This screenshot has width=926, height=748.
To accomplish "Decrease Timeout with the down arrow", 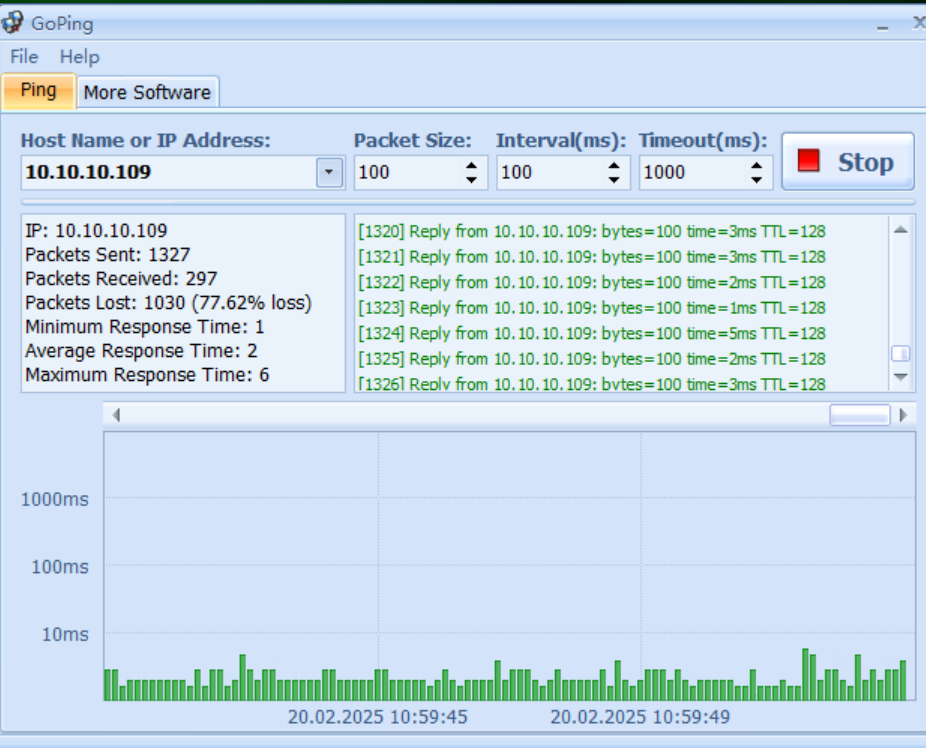I will pyautogui.click(x=757, y=179).
